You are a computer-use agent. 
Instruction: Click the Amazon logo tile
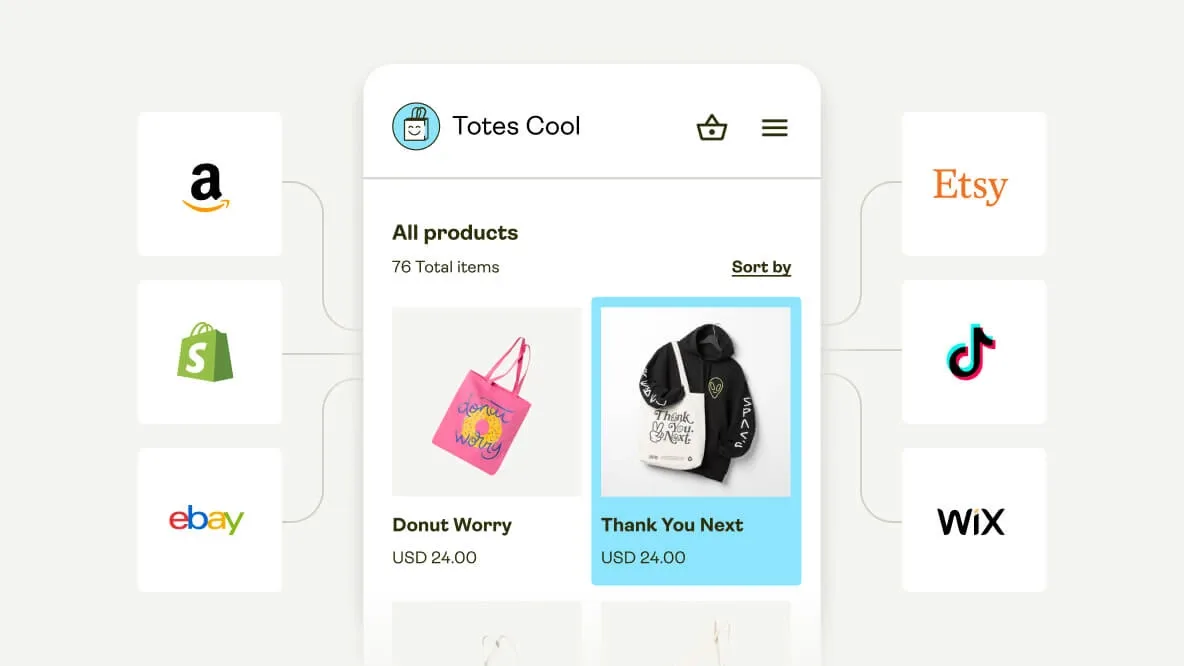pos(210,184)
